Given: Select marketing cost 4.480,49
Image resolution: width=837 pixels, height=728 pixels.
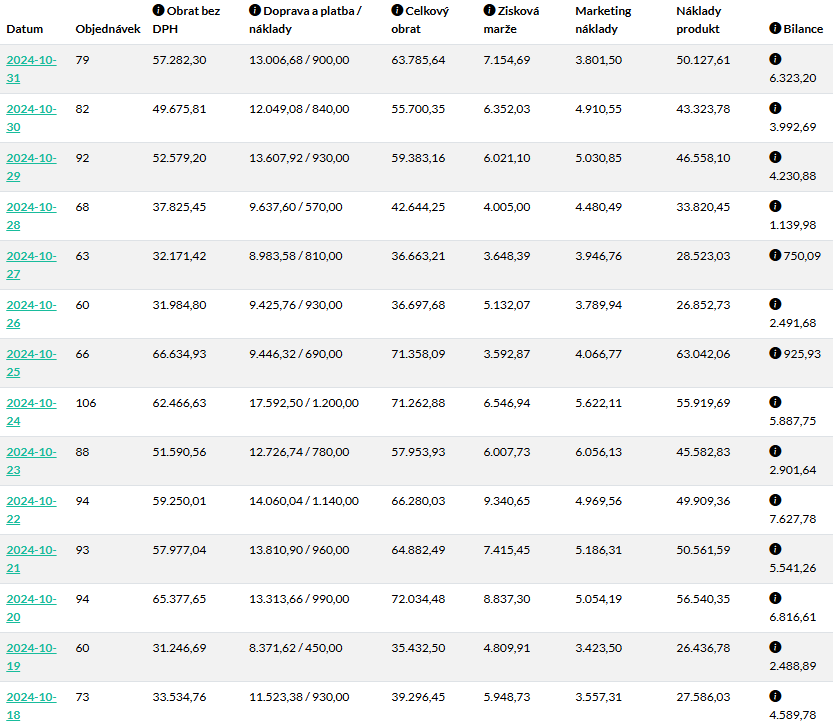Looking at the screenshot, I should (598, 207).
